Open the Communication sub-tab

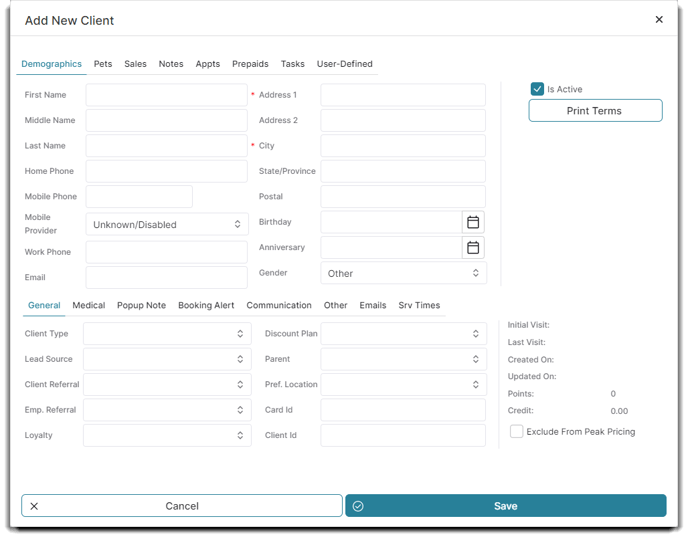tap(279, 305)
